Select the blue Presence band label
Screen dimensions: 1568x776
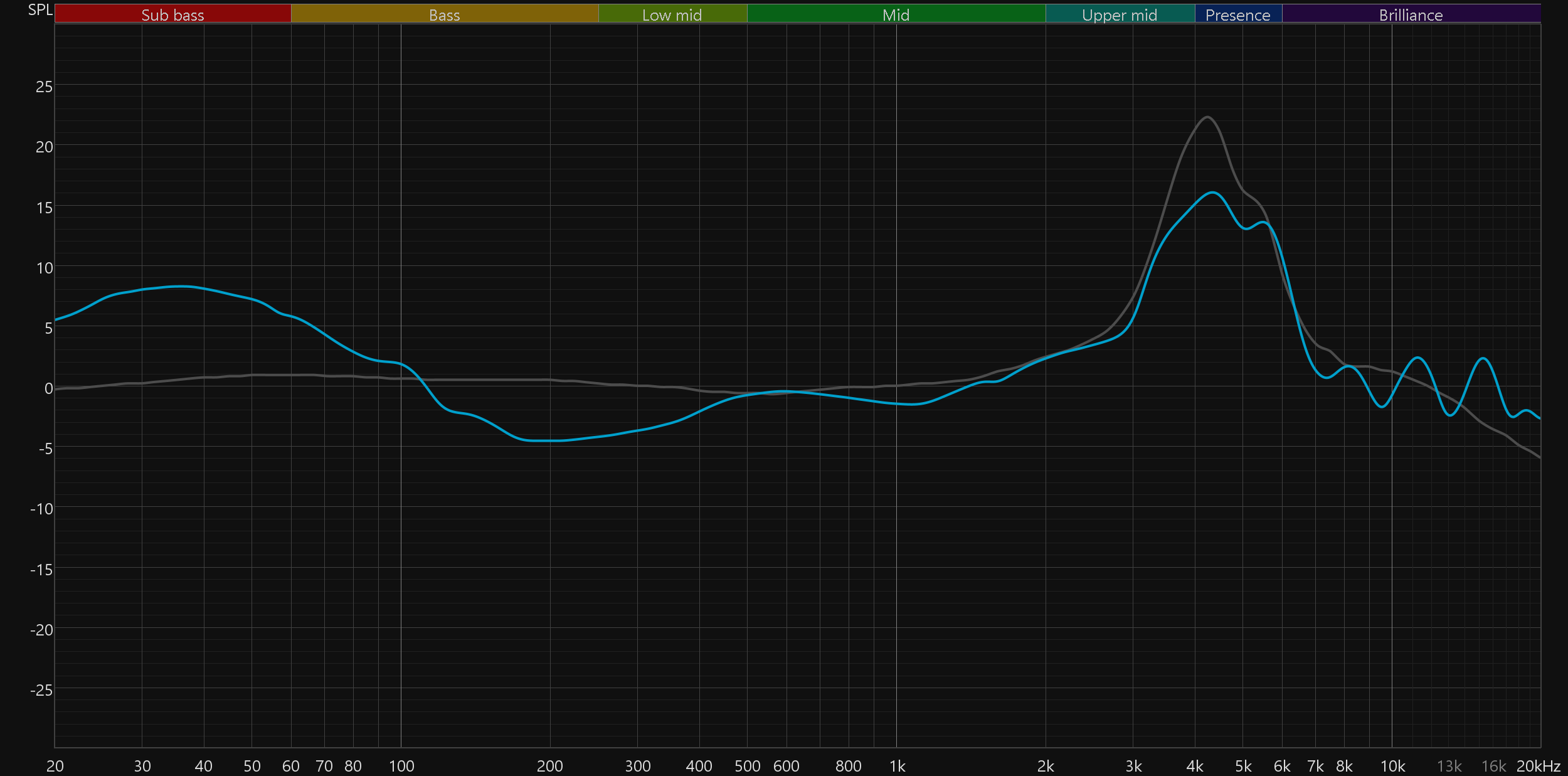[1237, 14]
